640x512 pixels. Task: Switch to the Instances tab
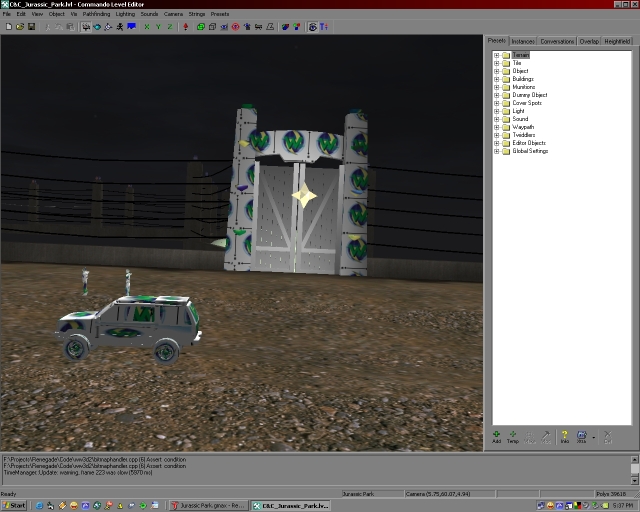click(x=523, y=42)
